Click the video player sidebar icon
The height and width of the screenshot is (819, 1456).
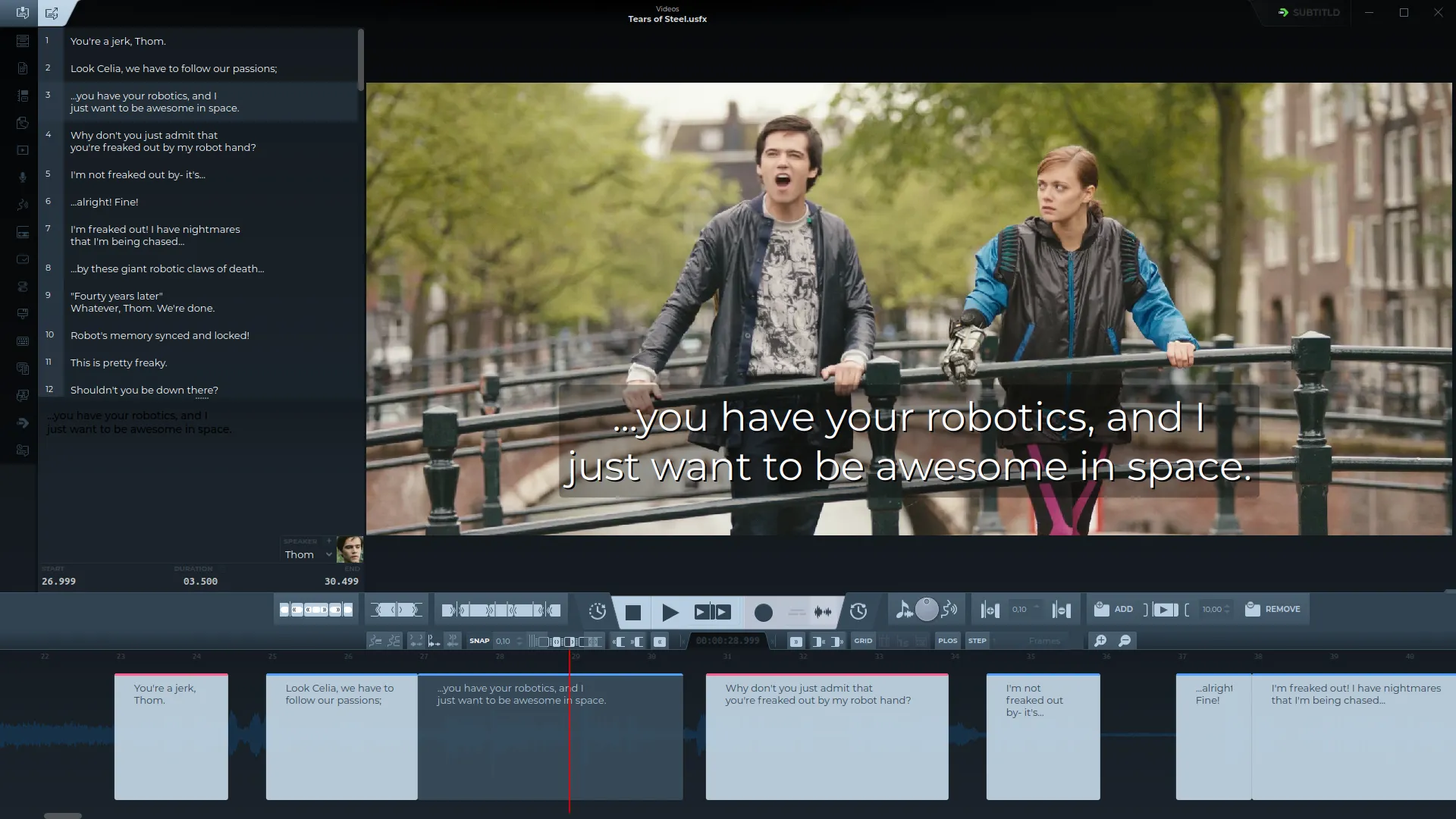pyautogui.click(x=23, y=150)
